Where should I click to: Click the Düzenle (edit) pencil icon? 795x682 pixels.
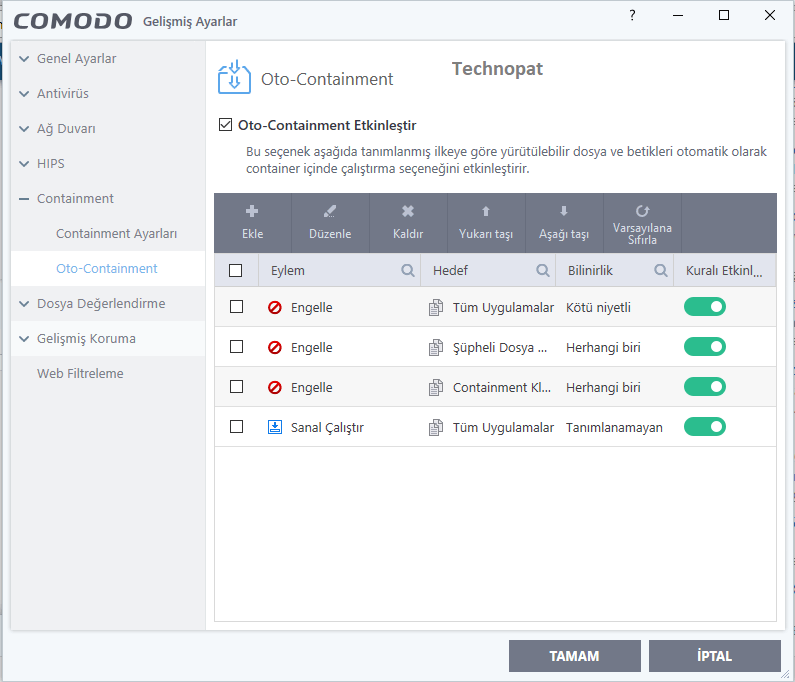click(x=330, y=212)
